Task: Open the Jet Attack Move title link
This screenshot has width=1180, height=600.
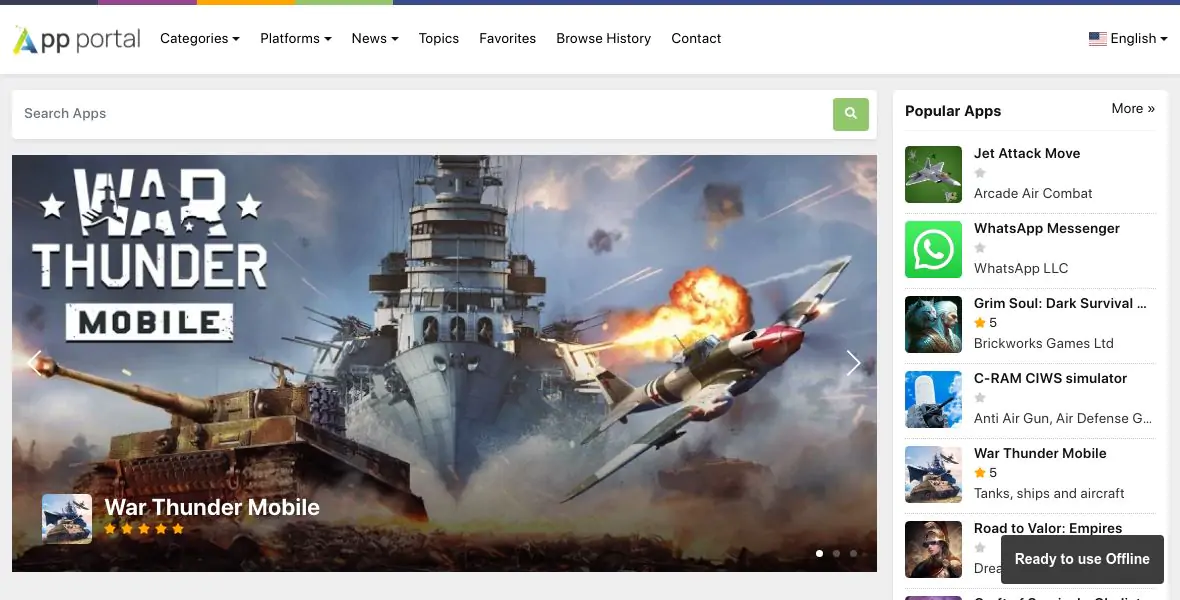Action: 1026,154
